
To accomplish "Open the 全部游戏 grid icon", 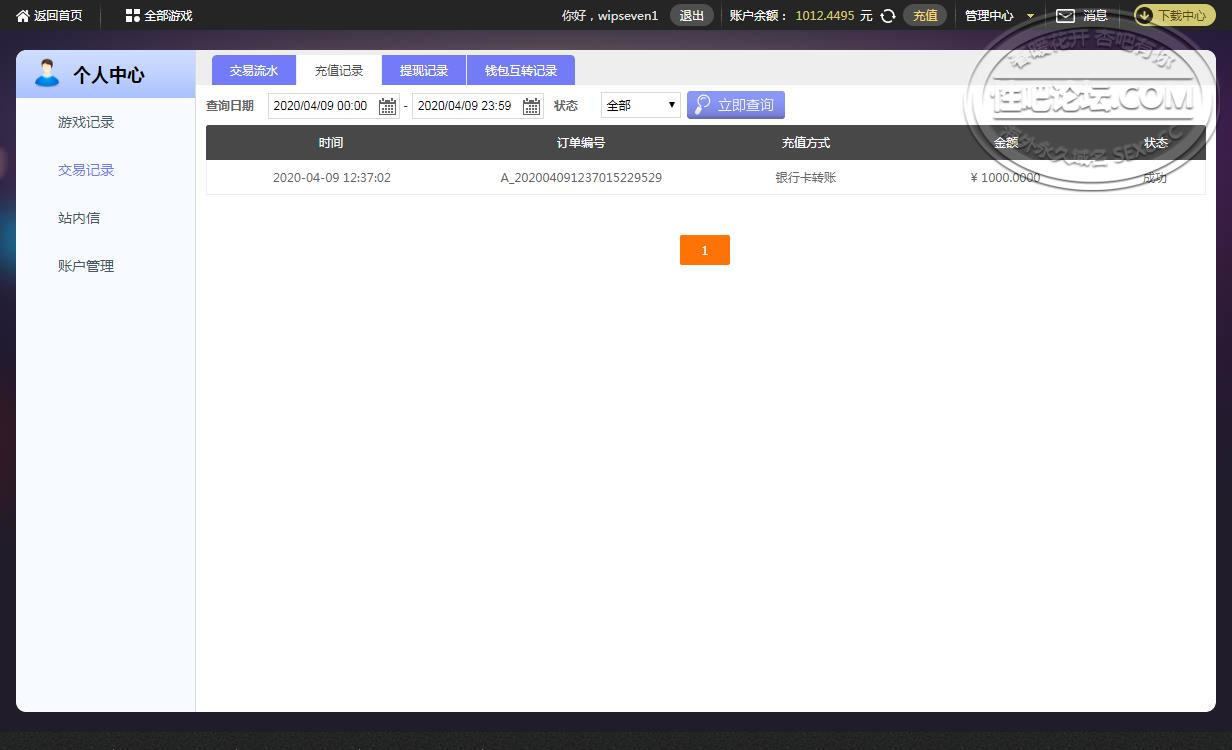I will pyautogui.click(x=133, y=16).
